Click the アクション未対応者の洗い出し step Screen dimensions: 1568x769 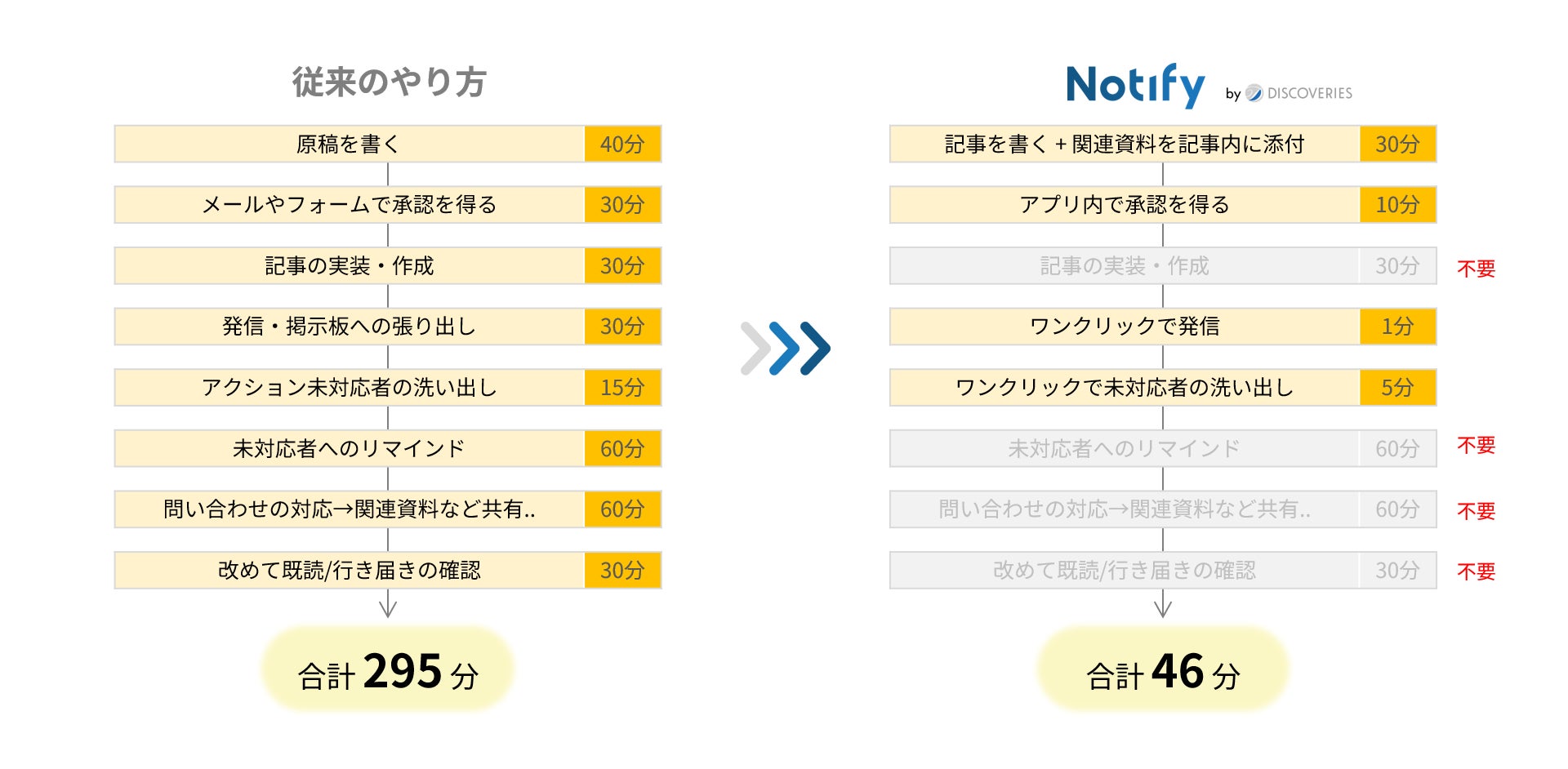pyautogui.click(x=350, y=388)
